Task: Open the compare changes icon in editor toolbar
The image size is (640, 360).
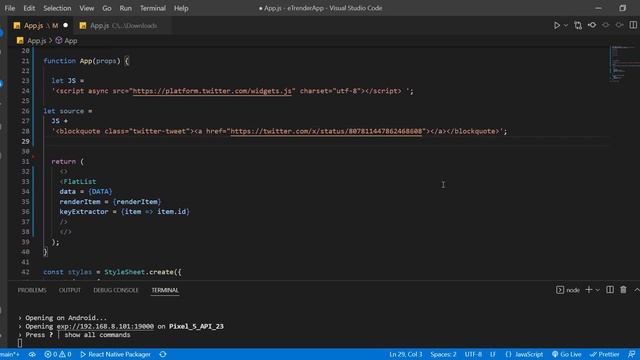Action: click(x=578, y=25)
